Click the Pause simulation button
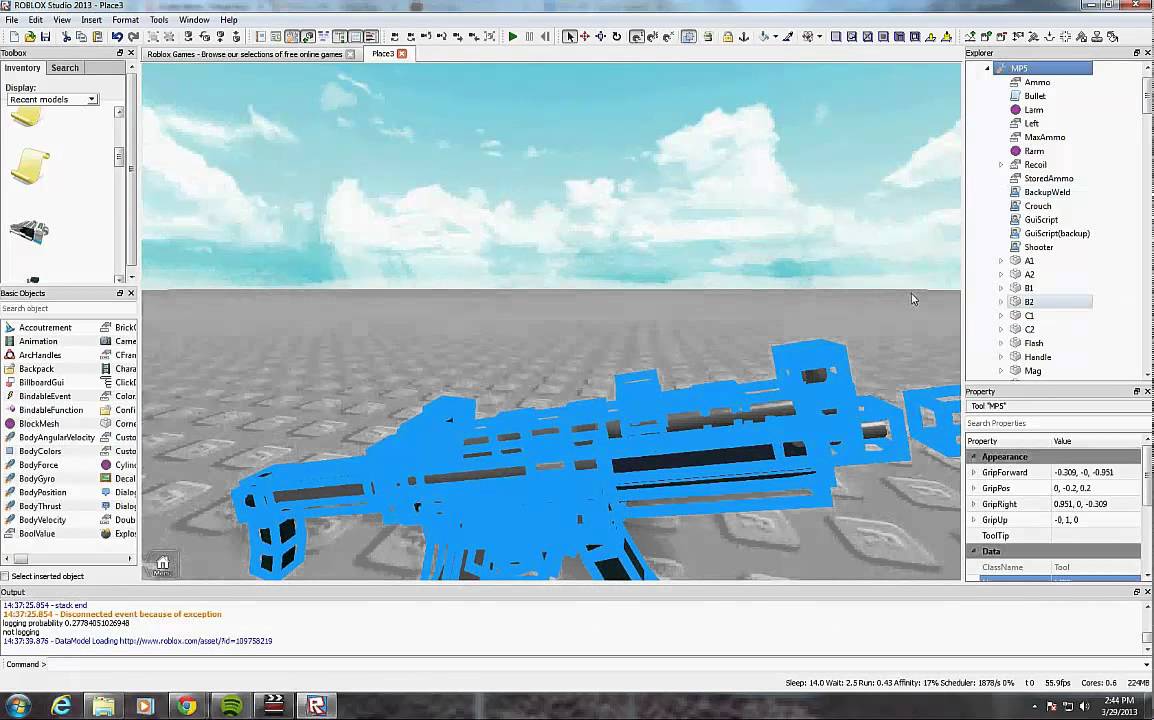The height and width of the screenshot is (720, 1154). 529,36
